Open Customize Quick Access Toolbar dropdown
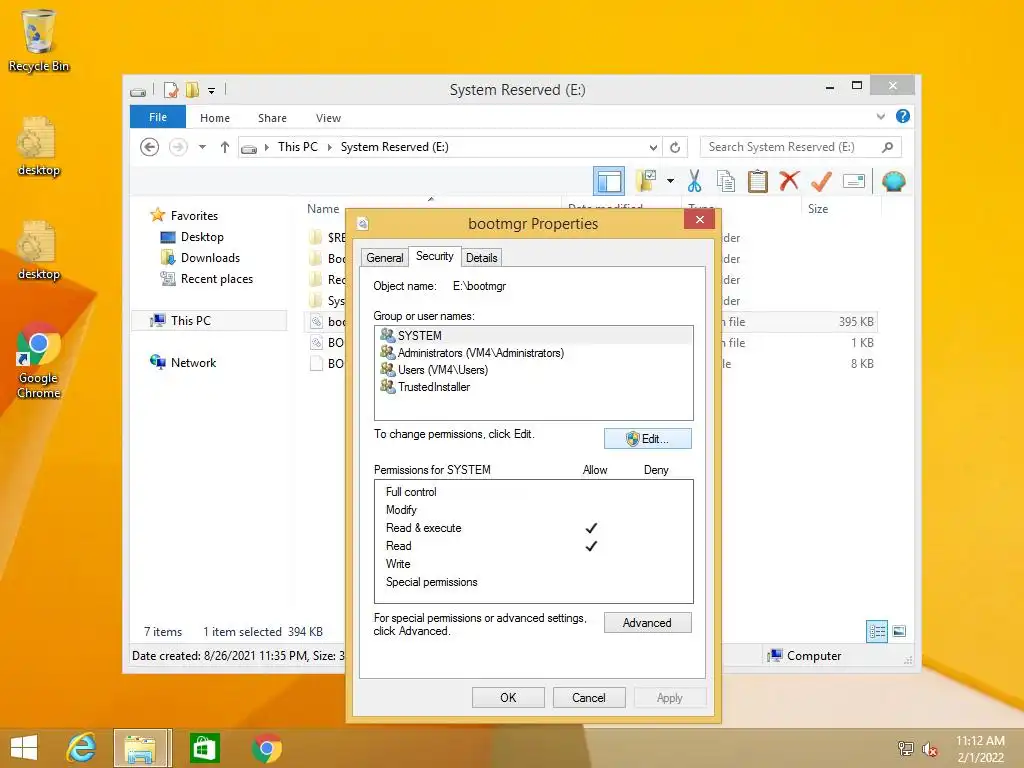This screenshot has width=1024, height=768. coord(212,91)
